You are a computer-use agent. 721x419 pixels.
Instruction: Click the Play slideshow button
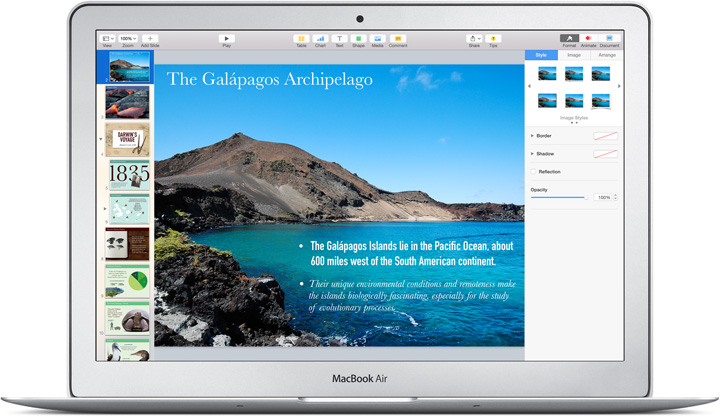pos(227,38)
